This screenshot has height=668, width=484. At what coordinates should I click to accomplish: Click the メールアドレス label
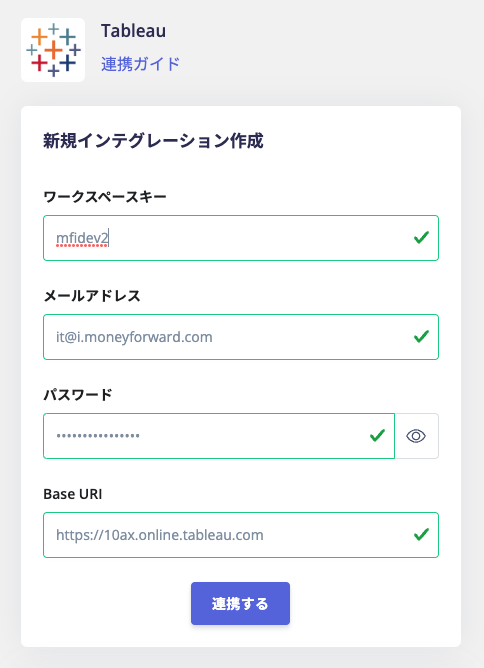[x=92, y=296]
